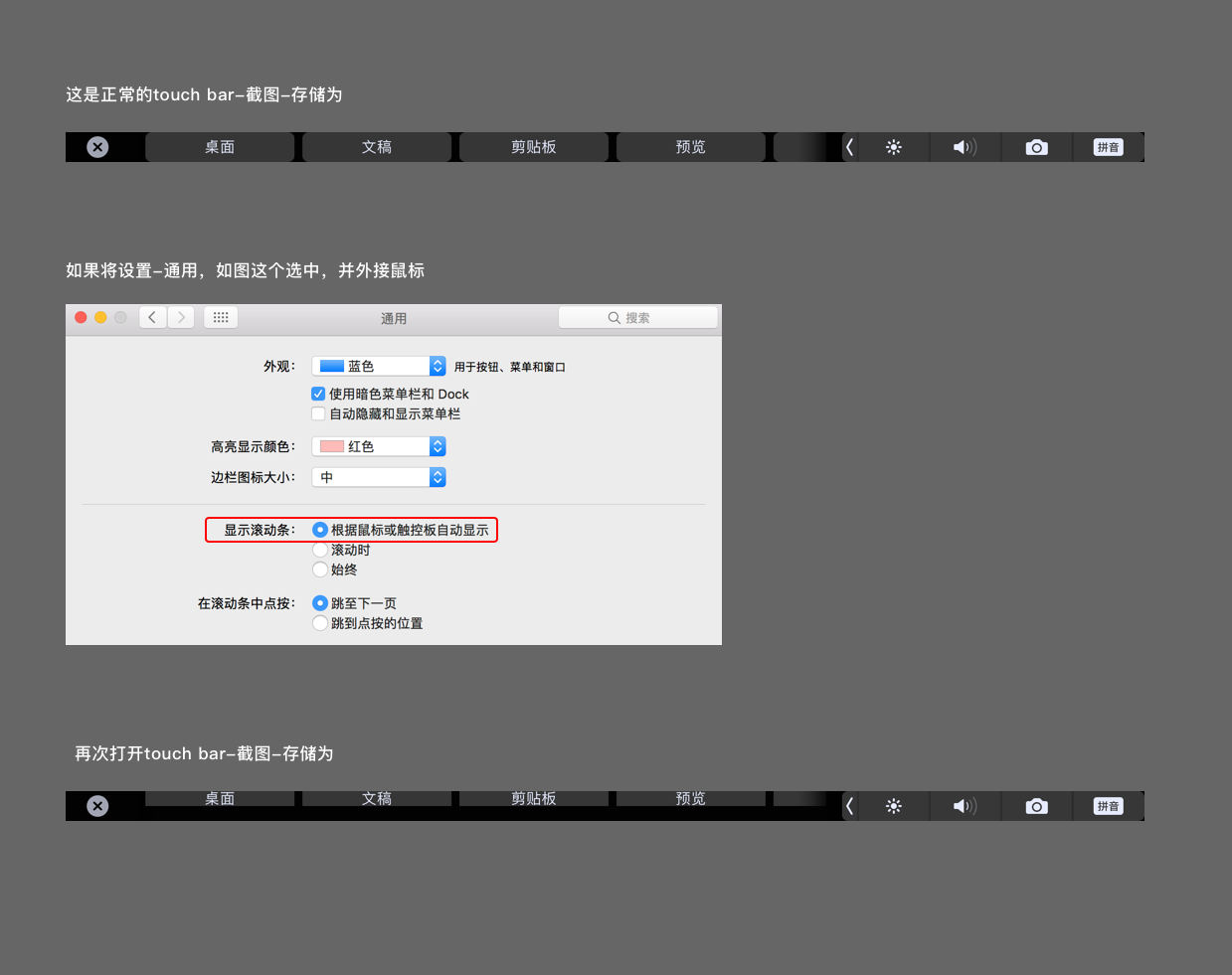Choose 跳到点按的位置 radio option
This screenshot has width=1232, height=975.
click(x=320, y=623)
